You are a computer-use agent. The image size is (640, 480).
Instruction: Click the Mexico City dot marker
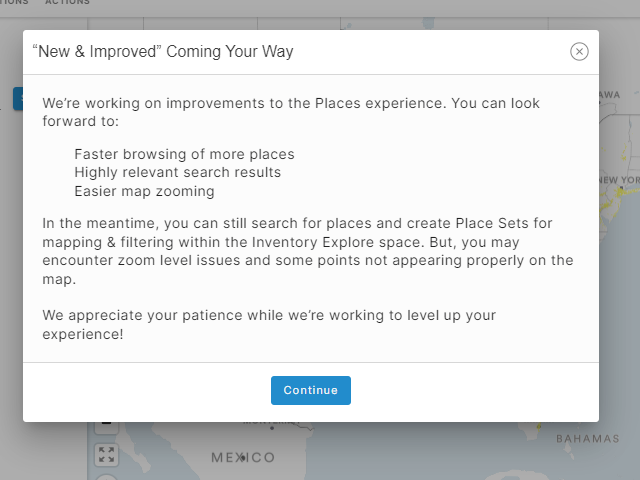click(x=243, y=458)
